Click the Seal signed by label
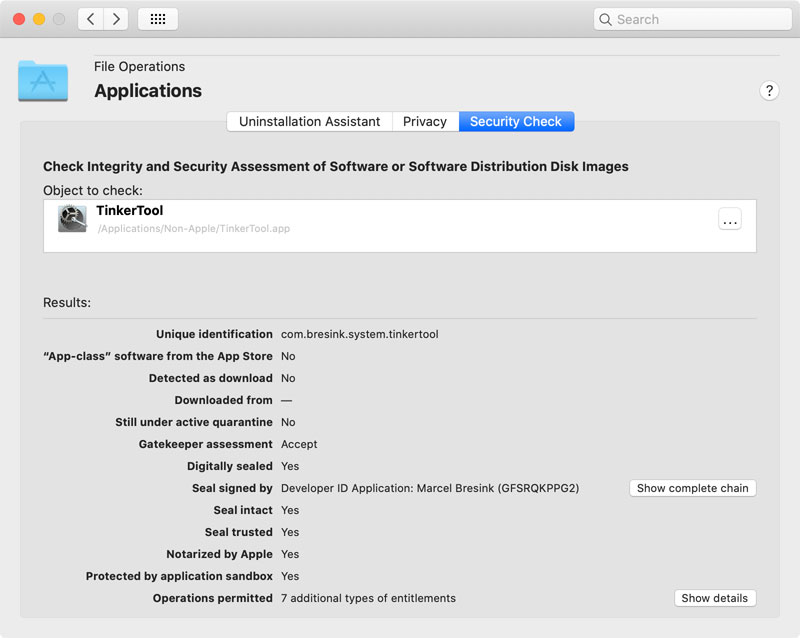Screen dimensions: 800x638 point(232,488)
